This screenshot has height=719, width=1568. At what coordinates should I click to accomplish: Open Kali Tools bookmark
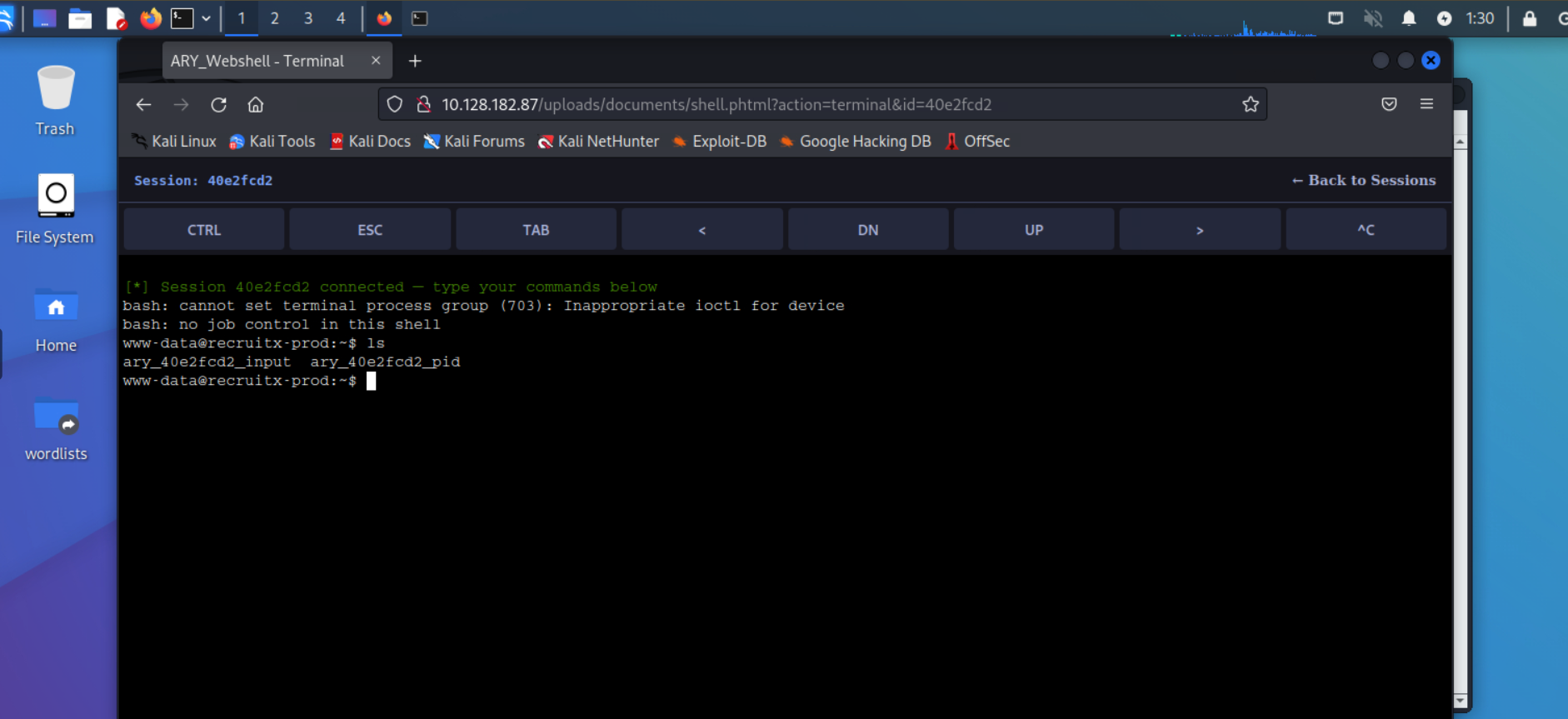[x=272, y=142]
